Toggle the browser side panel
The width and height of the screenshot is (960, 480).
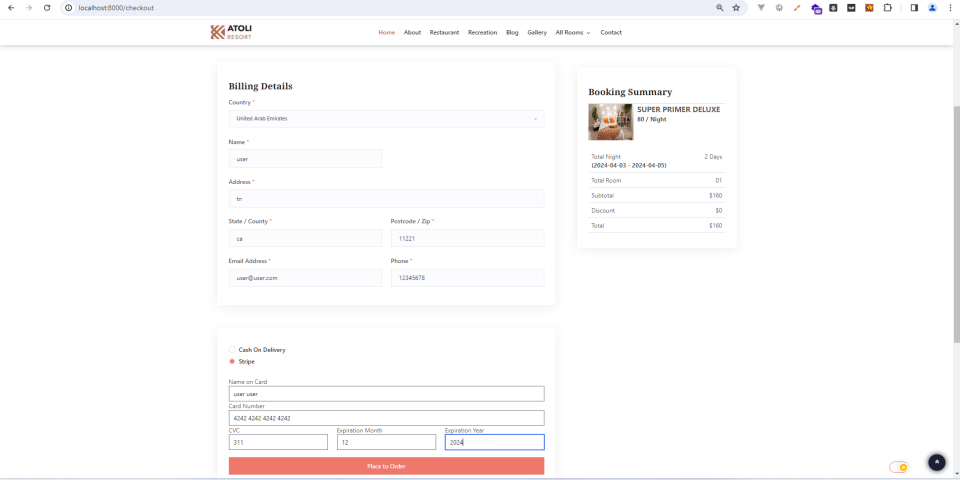pyautogui.click(x=914, y=8)
